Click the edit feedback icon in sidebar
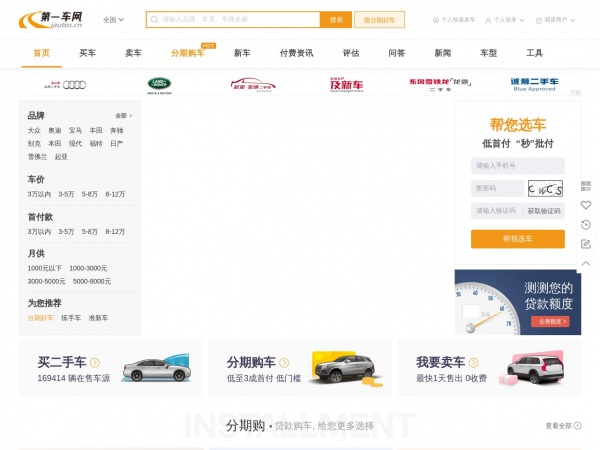This screenshot has height=450, width=600. click(x=586, y=244)
